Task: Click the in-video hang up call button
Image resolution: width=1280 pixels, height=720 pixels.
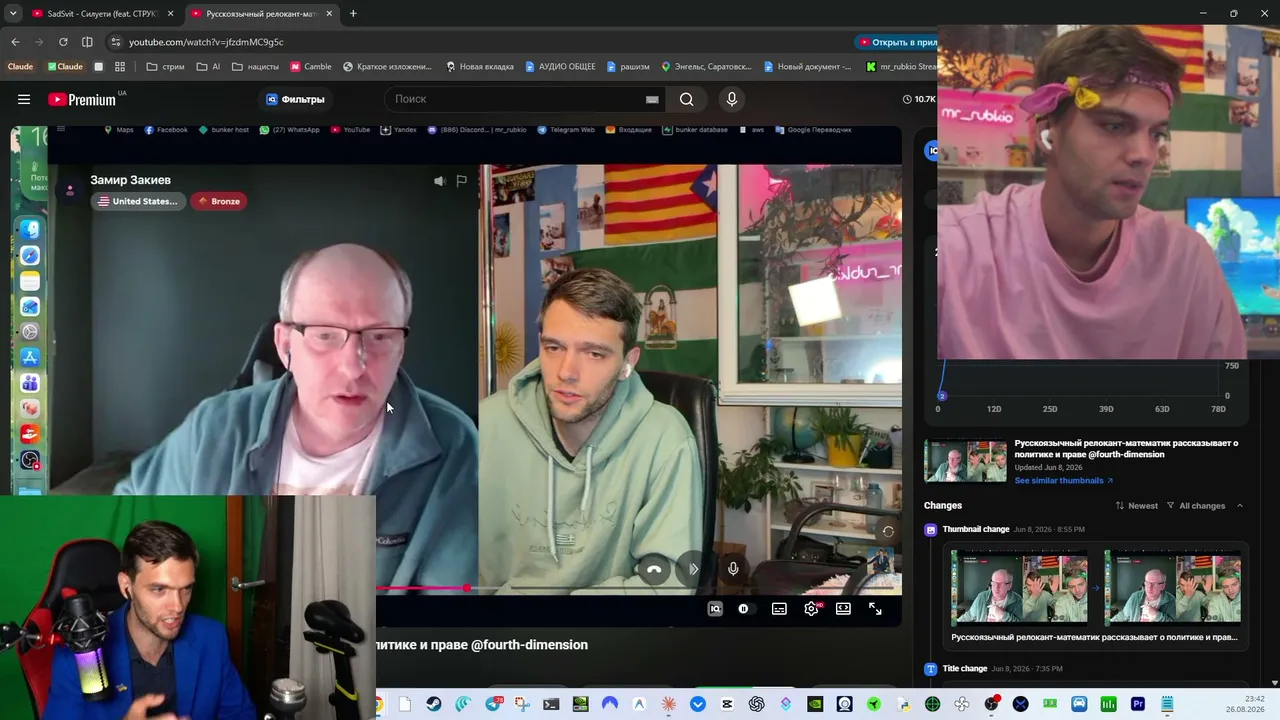Action: click(654, 569)
